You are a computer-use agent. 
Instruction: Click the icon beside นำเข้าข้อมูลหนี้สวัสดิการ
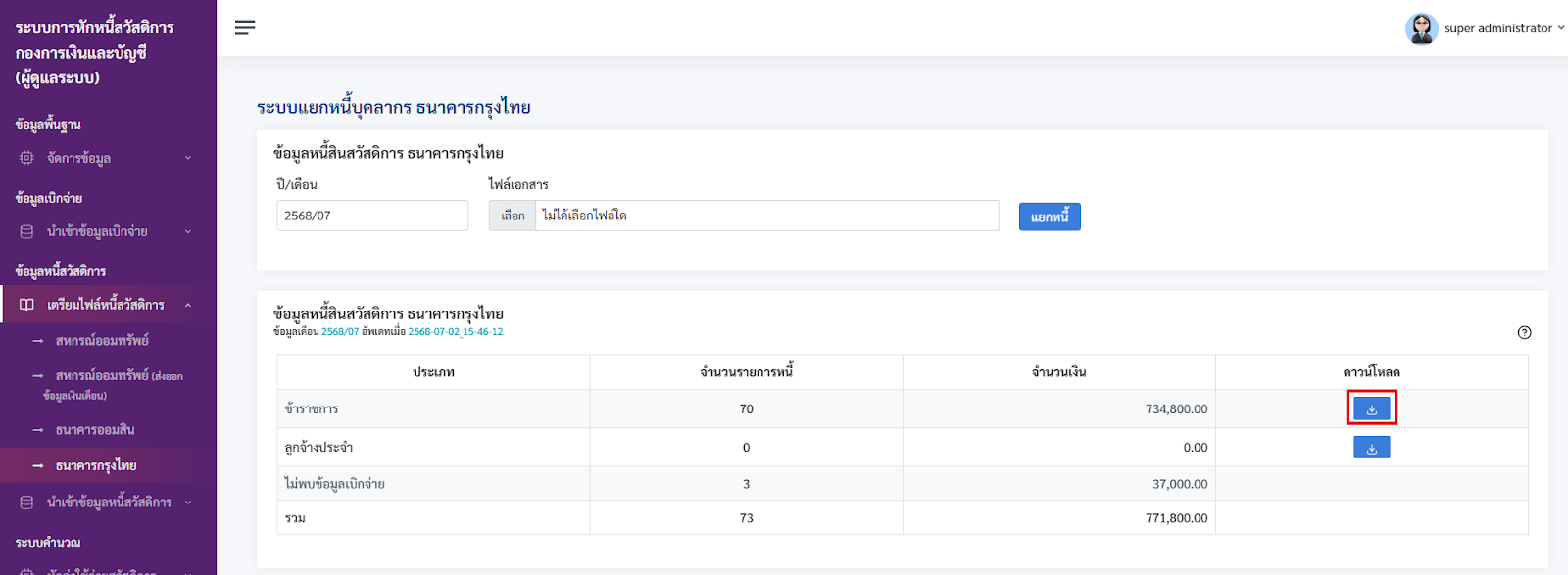pyautogui.click(x=26, y=502)
